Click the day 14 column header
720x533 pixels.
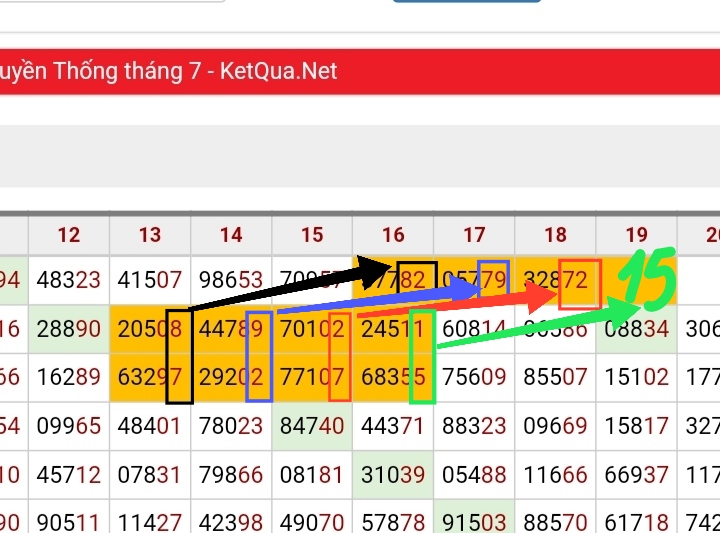click(231, 235)
